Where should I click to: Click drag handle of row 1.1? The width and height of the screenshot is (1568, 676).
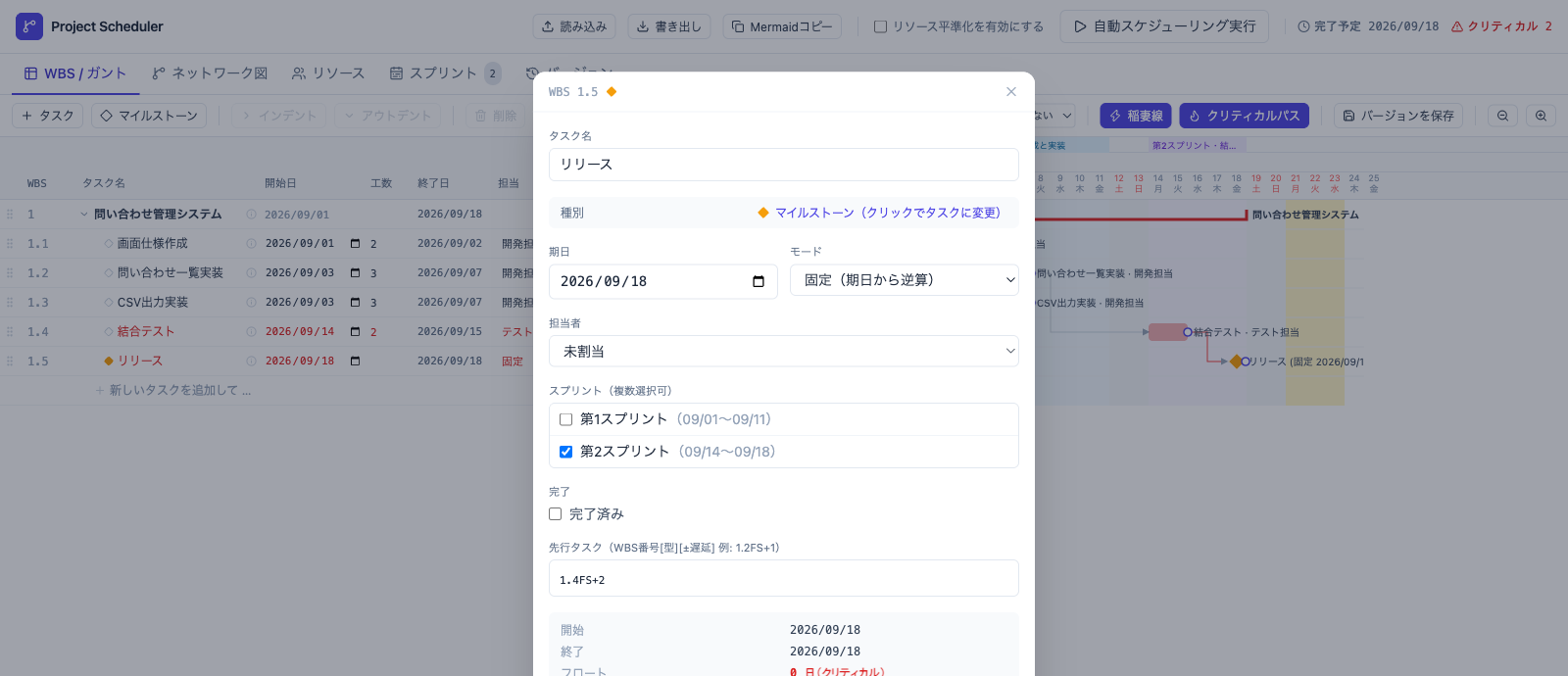[x=10, y=243]
